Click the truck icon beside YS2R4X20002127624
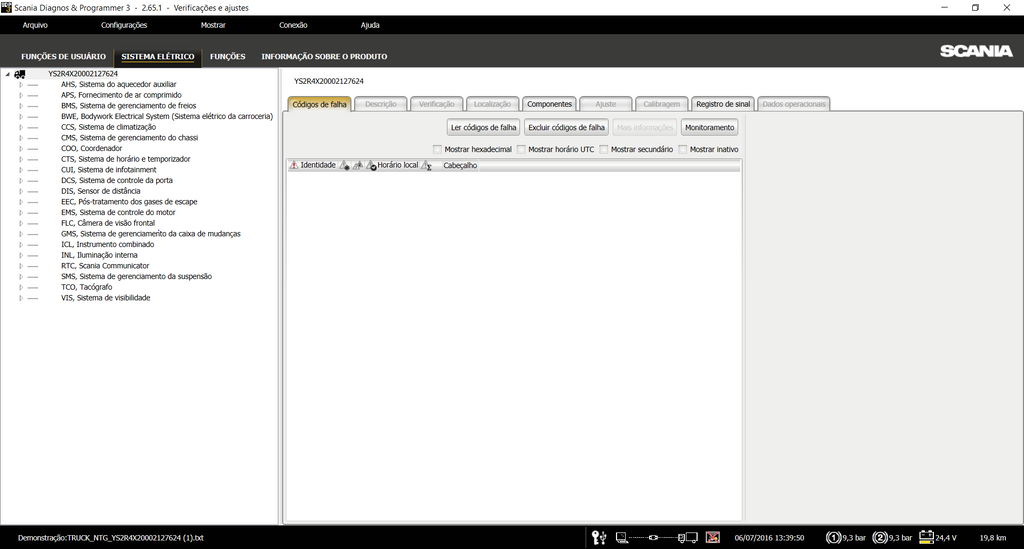The width and height of the screenshot is (1024, 549). pos(20,74)
